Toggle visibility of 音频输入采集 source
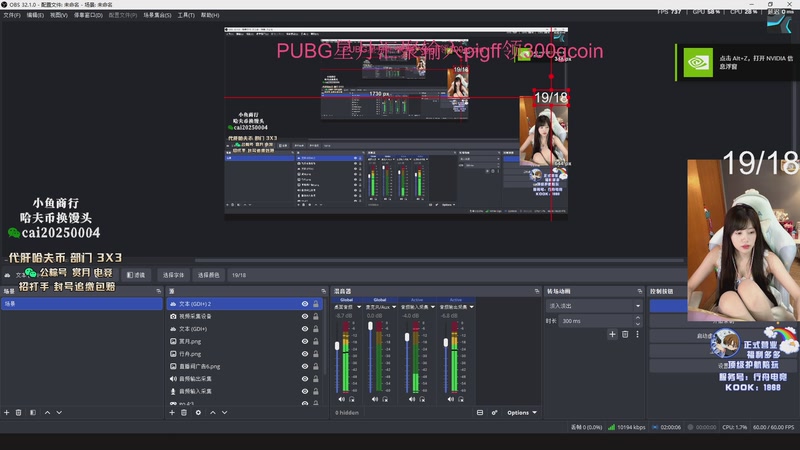The image size is (800, 450). pyautogui.click(x=305, y=391)
